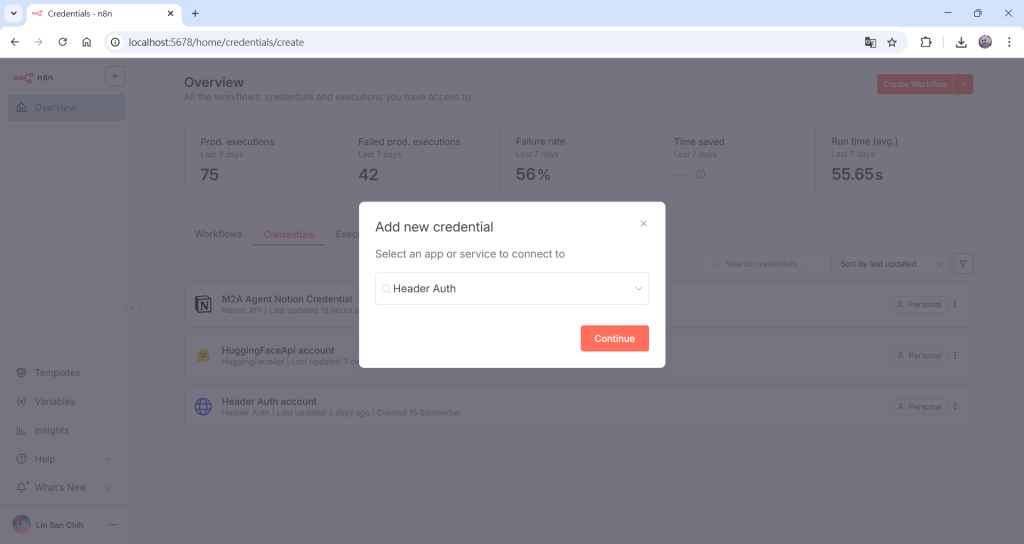1024x544 pixels.
Task: Reload the page in the browser
Action: click(x=63, y=42)
